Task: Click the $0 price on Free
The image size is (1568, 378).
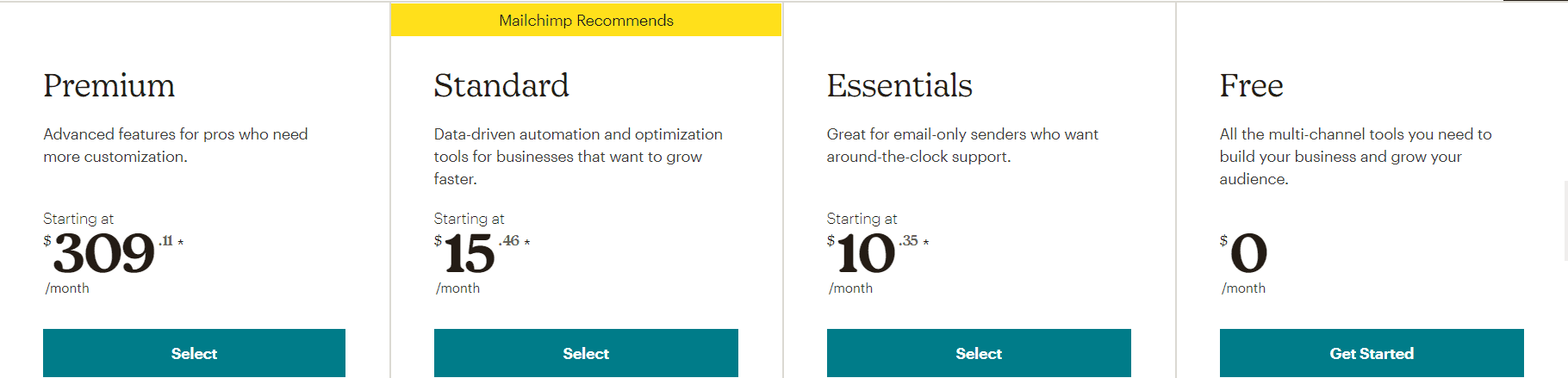Action: 1248,254
